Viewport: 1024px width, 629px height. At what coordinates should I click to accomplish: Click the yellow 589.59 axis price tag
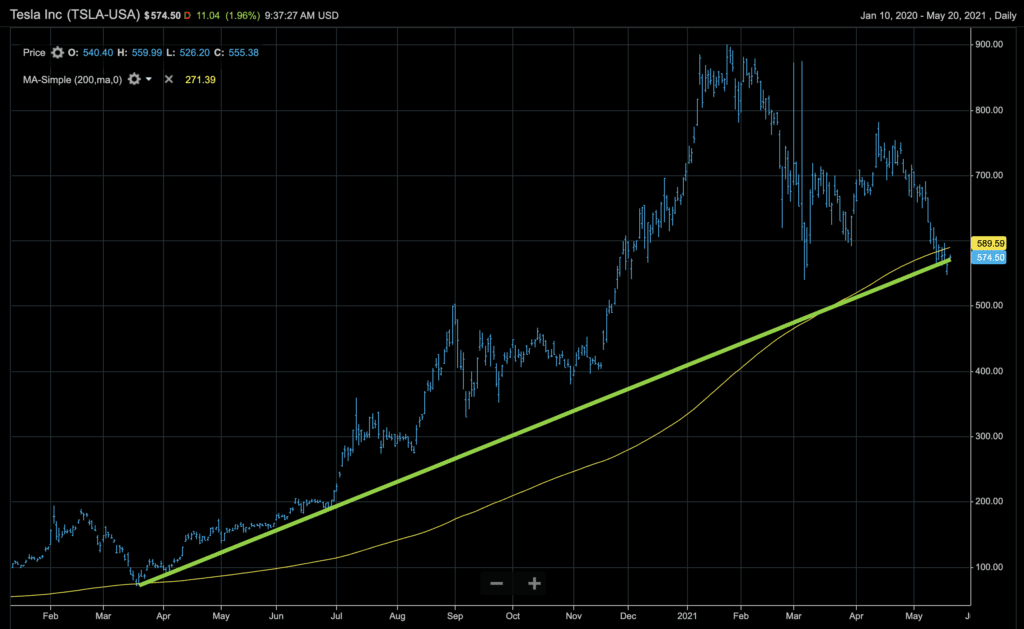pyautogui.click(x=990, y=243)
